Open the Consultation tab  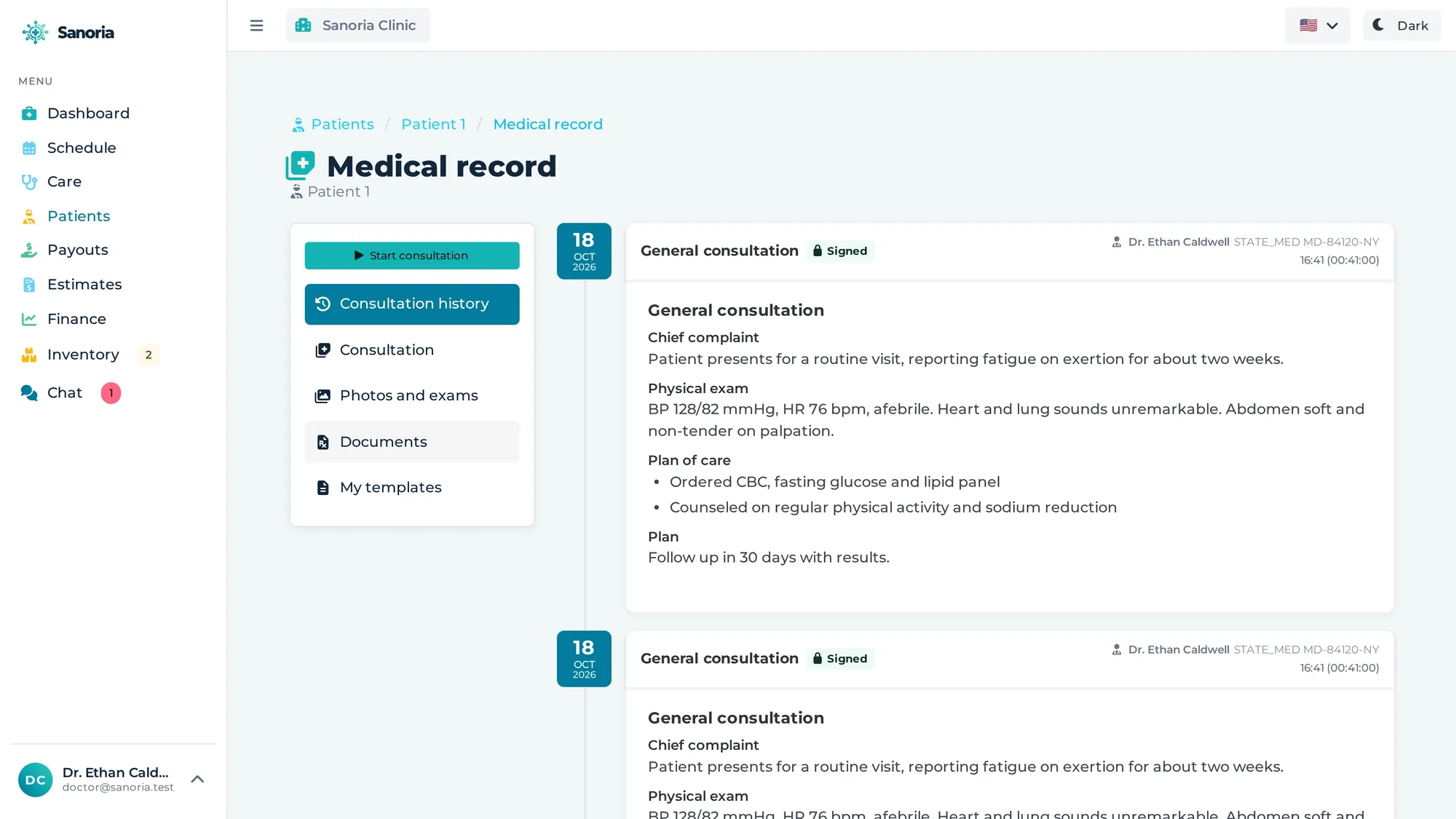412,350
